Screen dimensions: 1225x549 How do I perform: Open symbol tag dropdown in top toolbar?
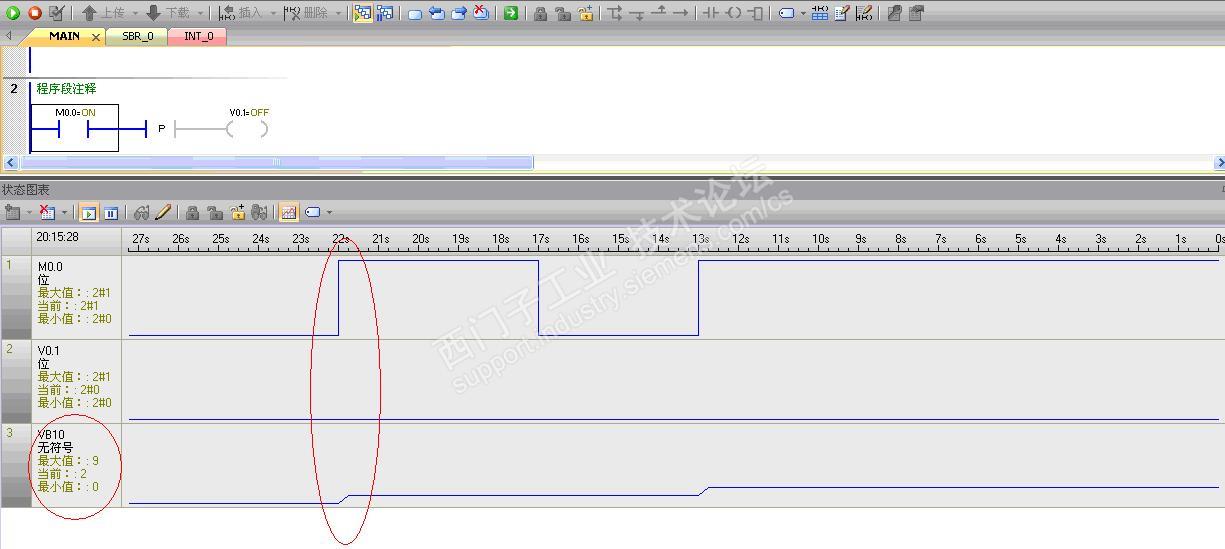(x=802, y=13)
